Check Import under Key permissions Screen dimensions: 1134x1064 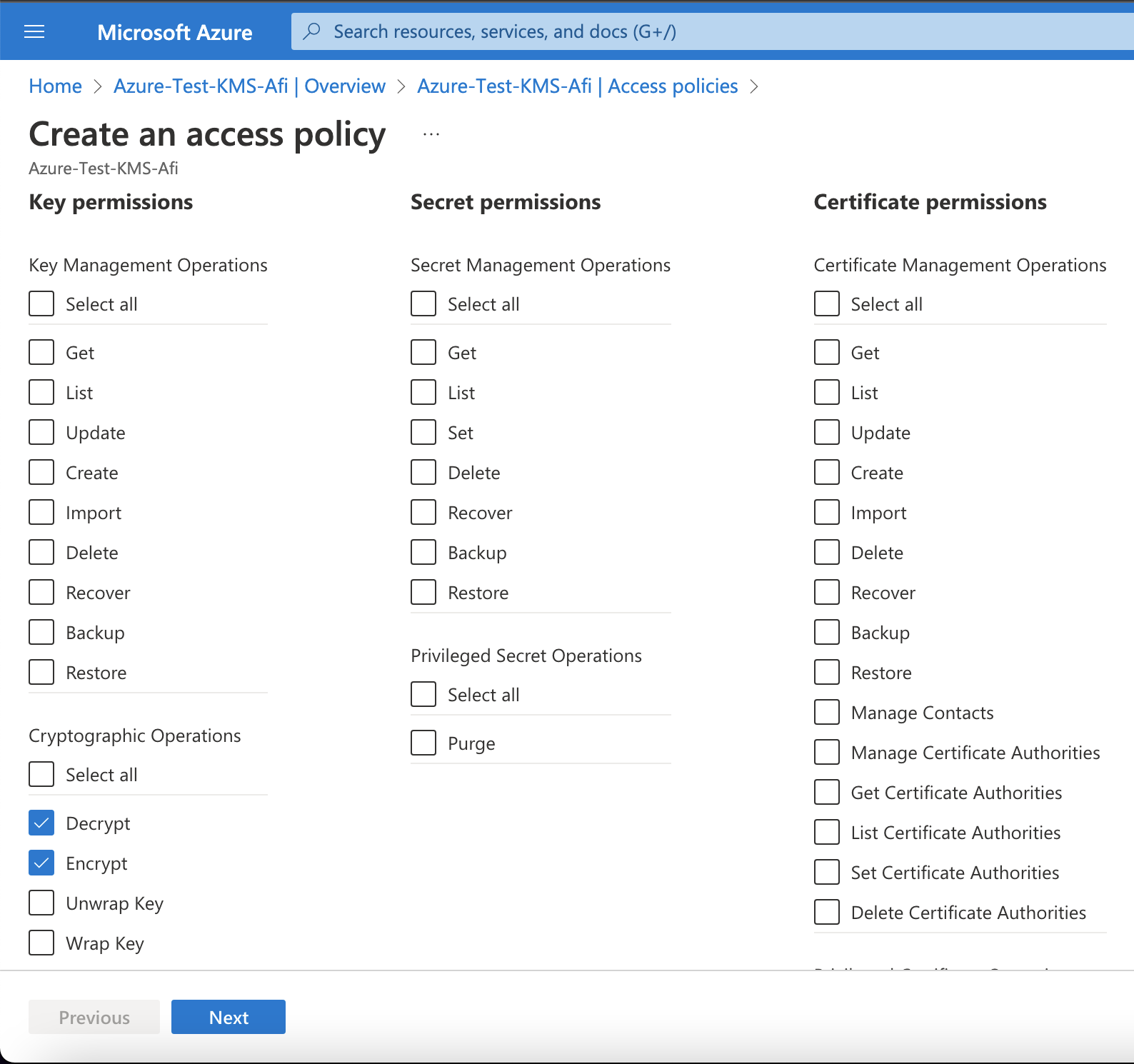point(41,512)
